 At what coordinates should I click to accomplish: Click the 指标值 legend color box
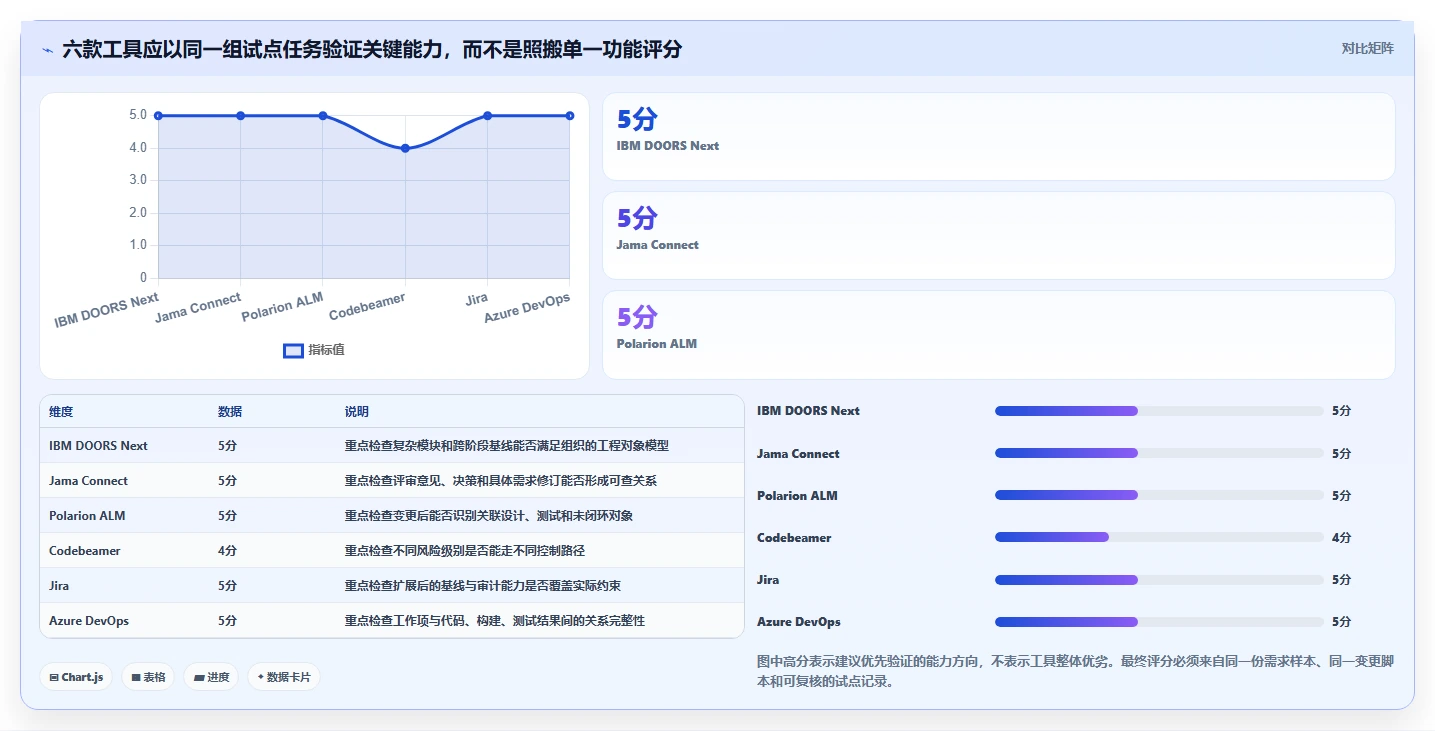293,351
